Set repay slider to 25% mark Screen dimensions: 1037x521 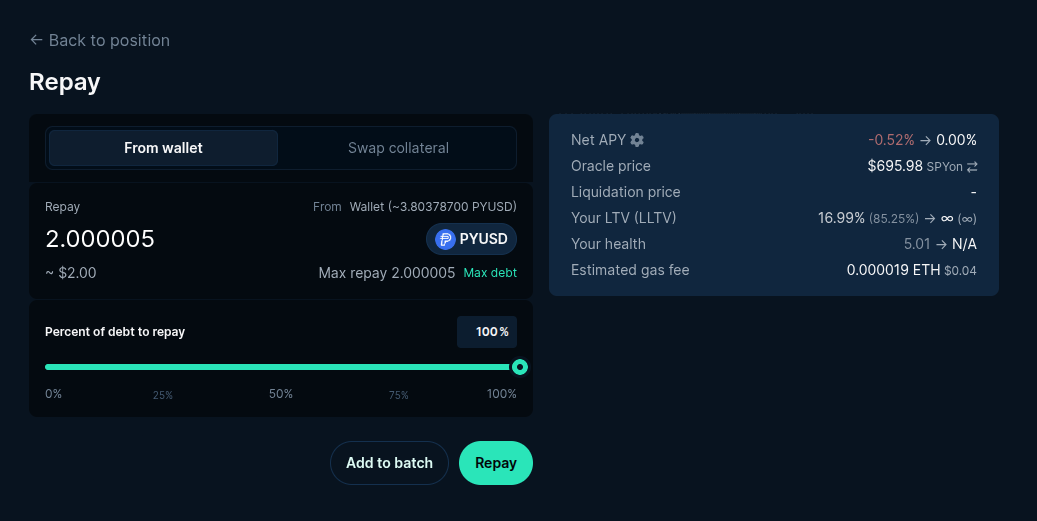163,367
